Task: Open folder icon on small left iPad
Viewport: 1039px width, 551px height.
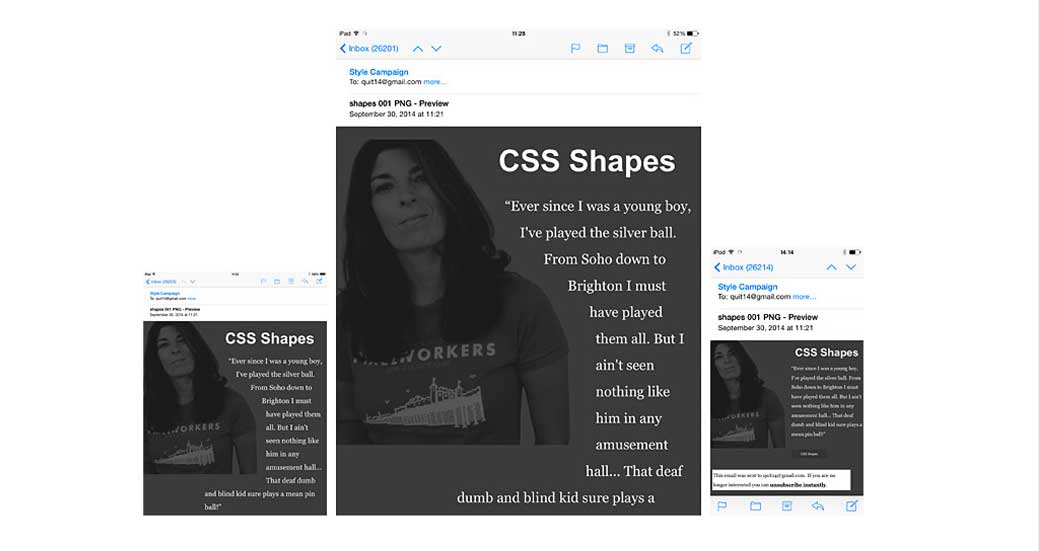Action: (277, 281)
